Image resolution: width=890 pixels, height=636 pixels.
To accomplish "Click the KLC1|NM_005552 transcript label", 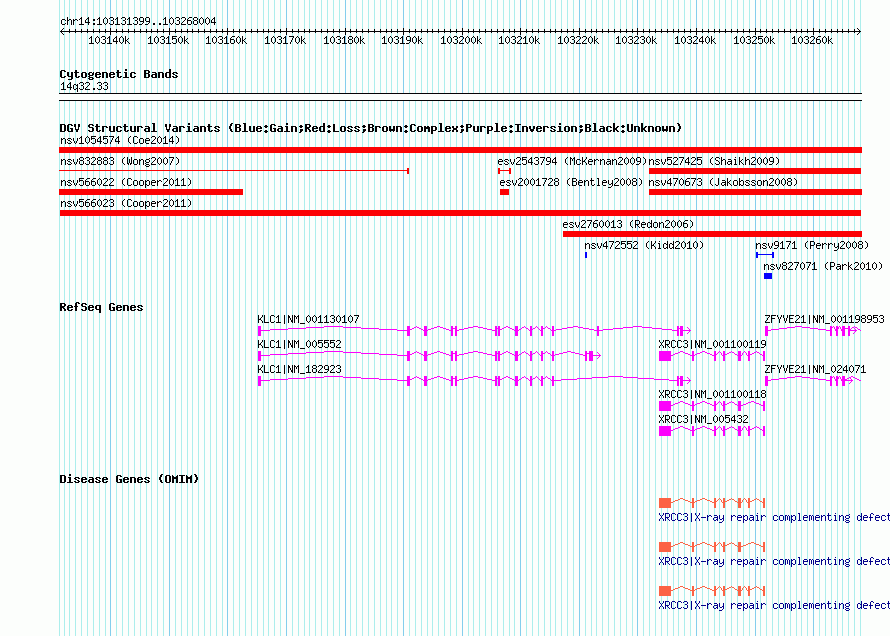I will coord(299,344).
